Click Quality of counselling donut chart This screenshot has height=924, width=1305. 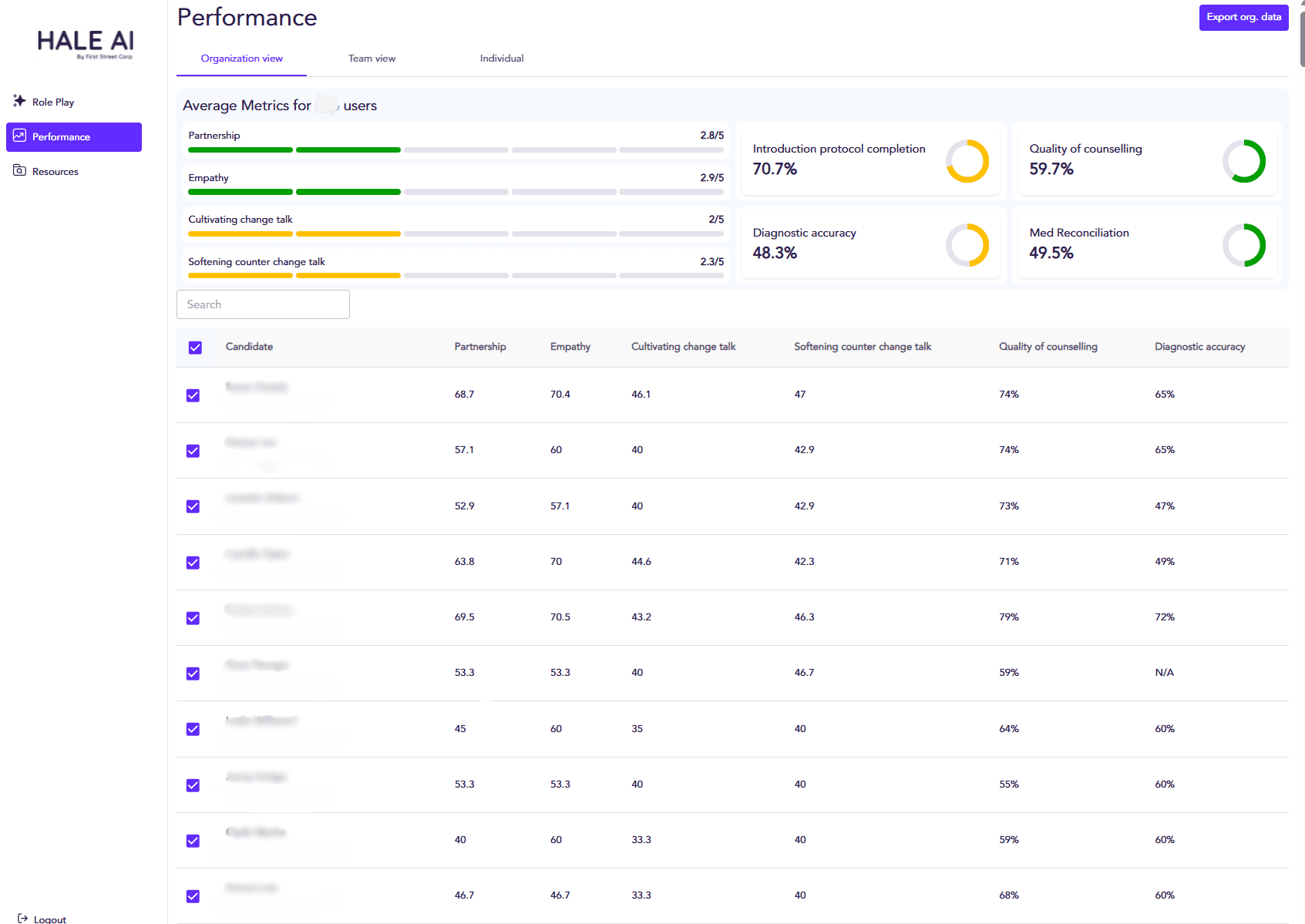point(1244,161)
